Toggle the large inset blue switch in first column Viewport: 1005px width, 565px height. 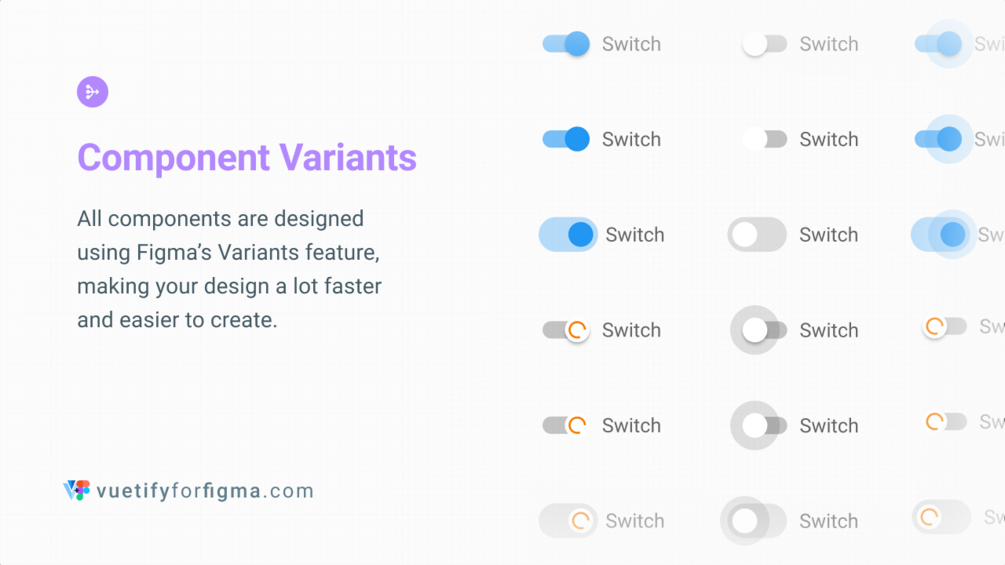[x=568, y=235]
